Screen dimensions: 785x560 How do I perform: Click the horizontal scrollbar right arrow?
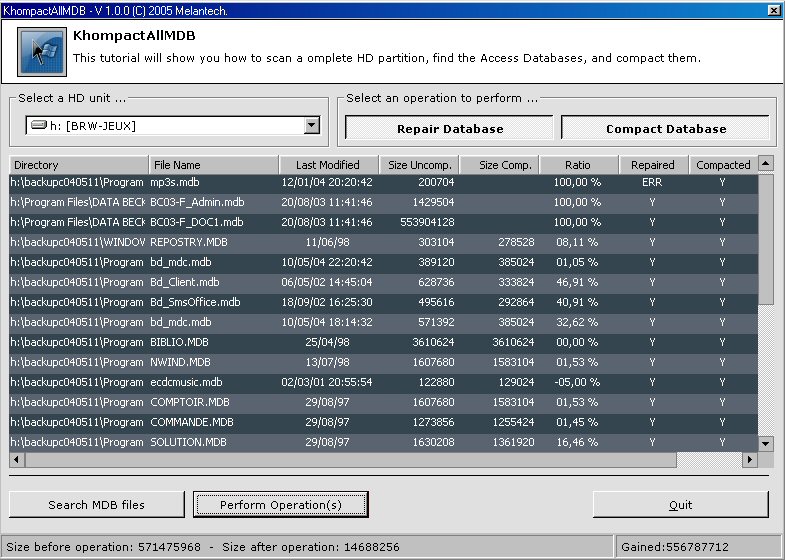749,460
